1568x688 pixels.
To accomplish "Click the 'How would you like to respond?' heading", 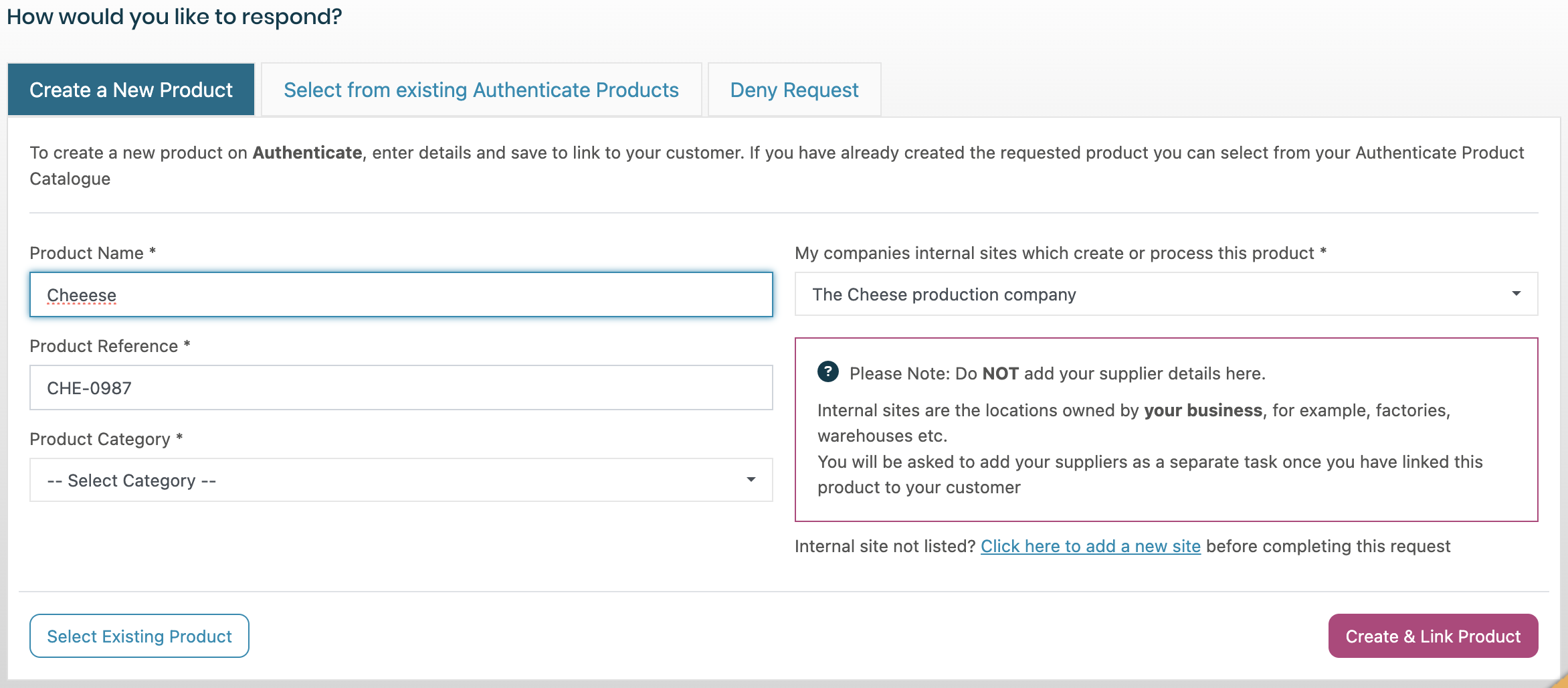I will coord(174,16).
